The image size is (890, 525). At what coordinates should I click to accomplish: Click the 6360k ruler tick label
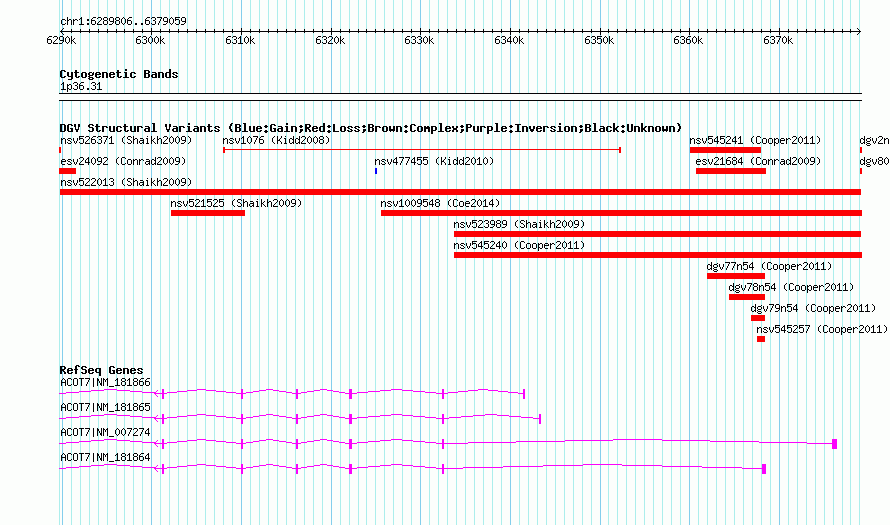(x=688, y=40)
